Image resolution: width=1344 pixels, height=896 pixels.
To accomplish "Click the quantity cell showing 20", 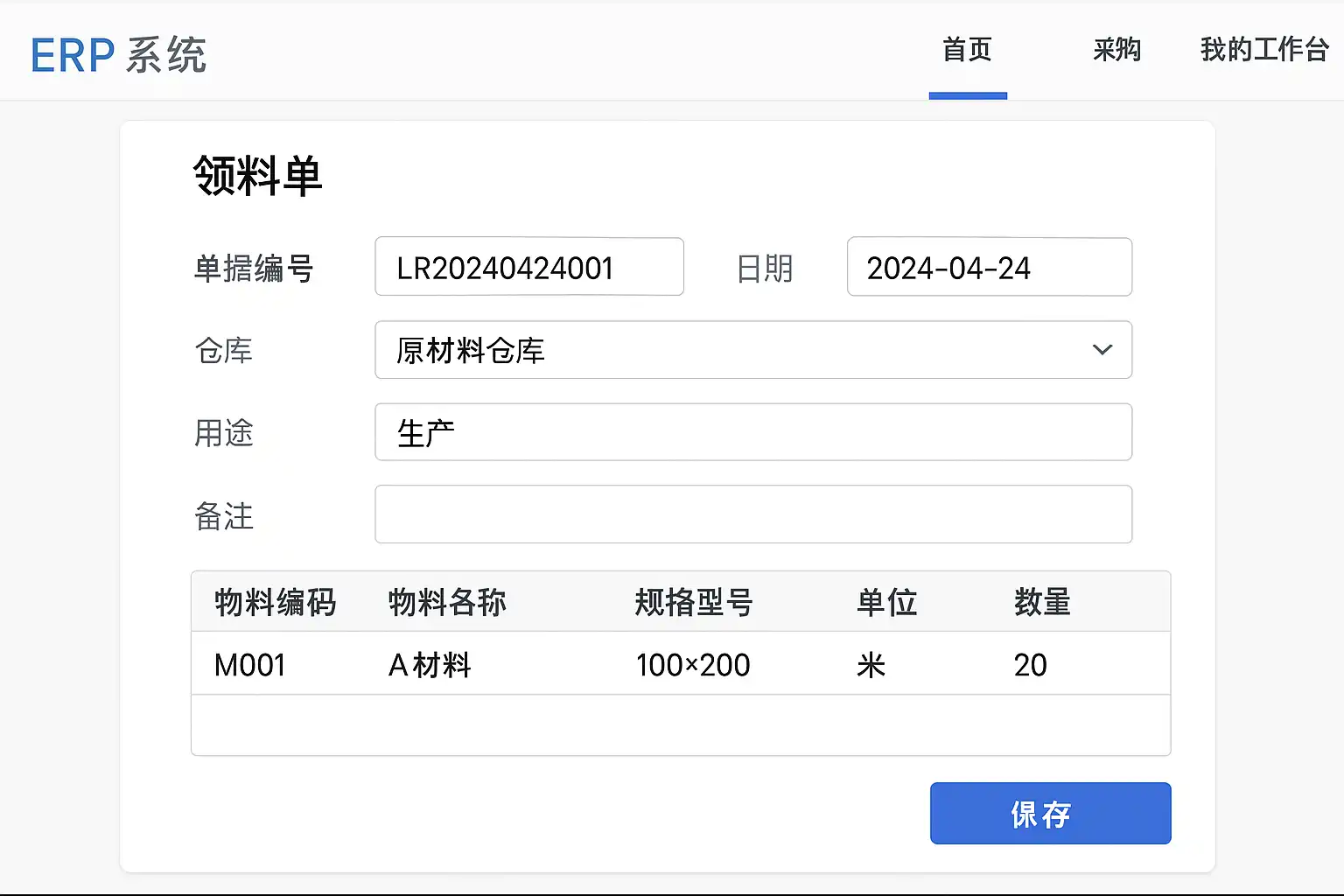I will [x=1030, y=665].
